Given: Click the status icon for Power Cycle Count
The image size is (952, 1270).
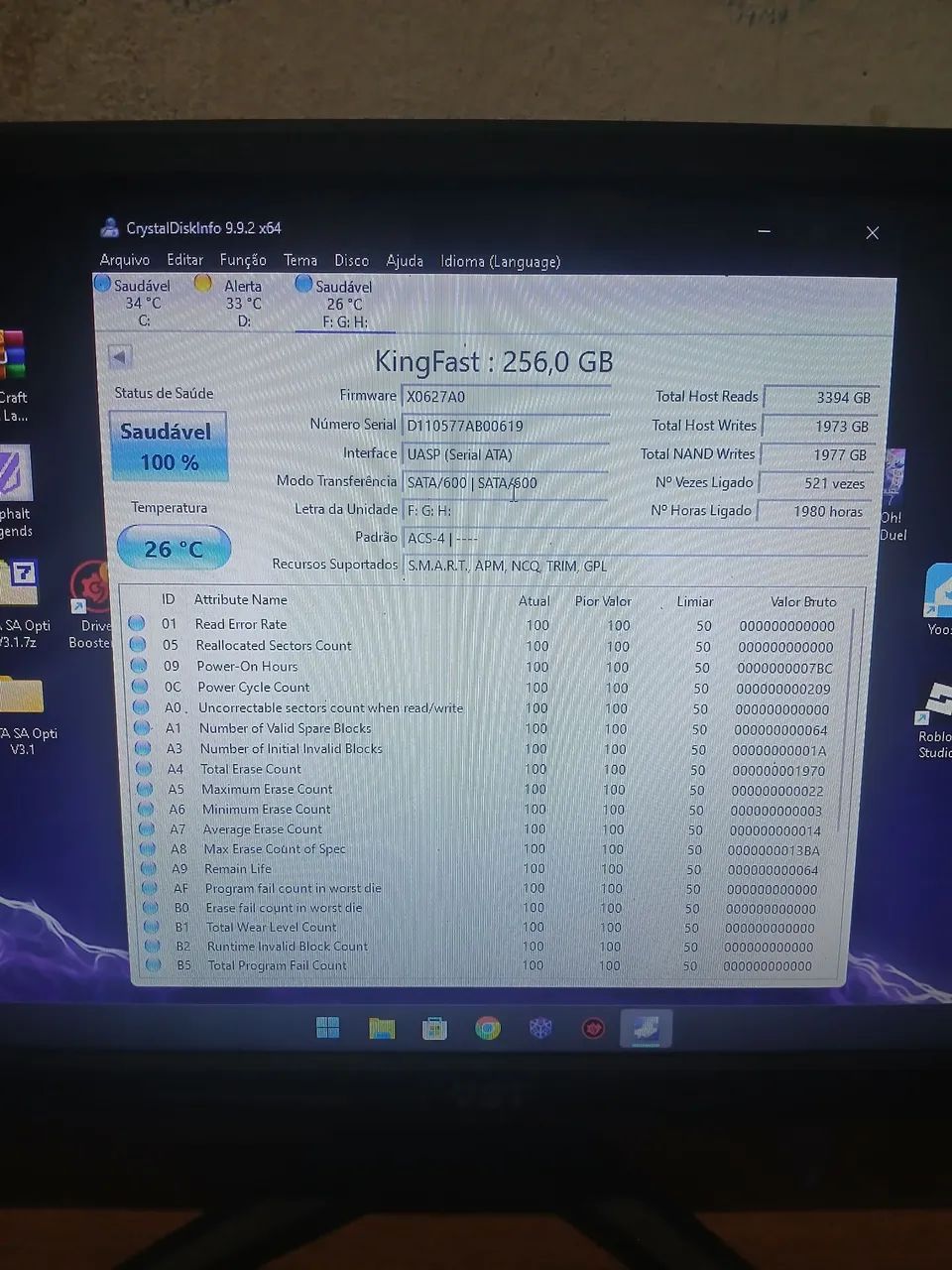Looking at the screenshot, I should pos(140,686).
